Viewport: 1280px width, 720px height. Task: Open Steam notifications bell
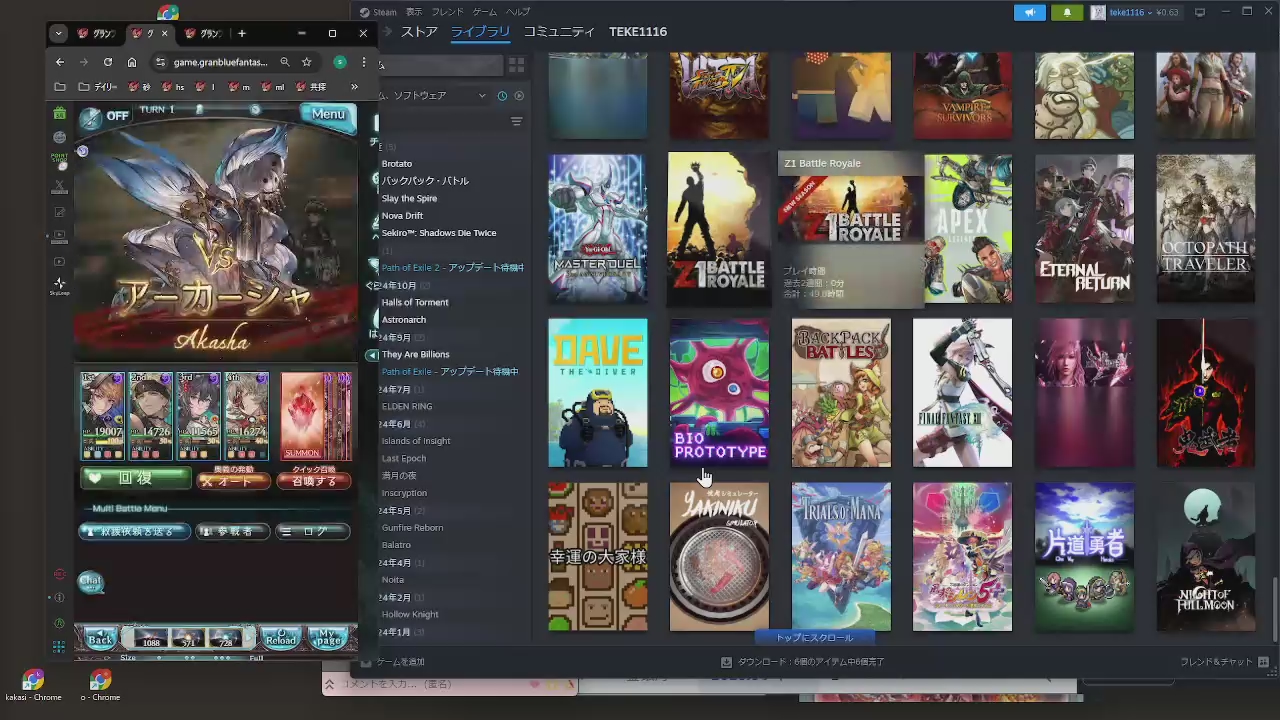pyautogui.click(x=1067, y=12)
